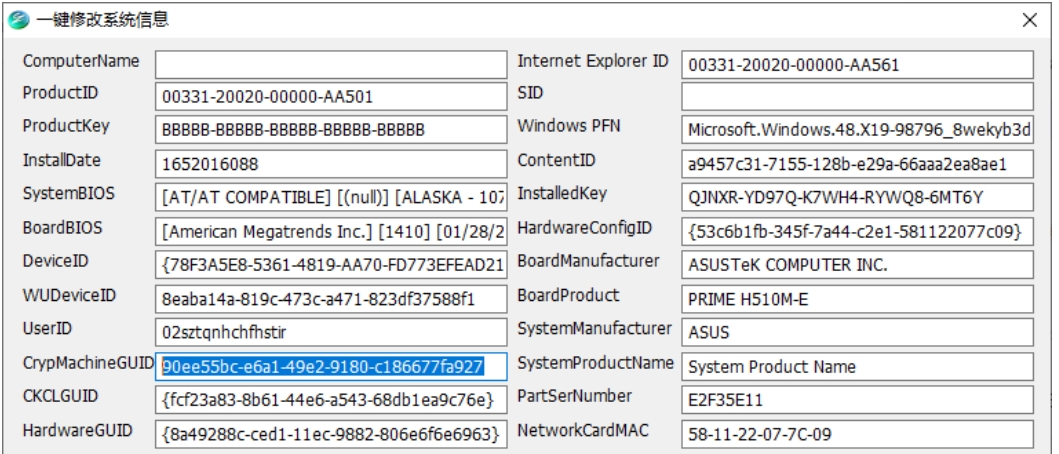Viewport: 1059px width, 454px height.
Task: Click the ProductKey field with BBBBB value
Action: [x=331, y=130]
